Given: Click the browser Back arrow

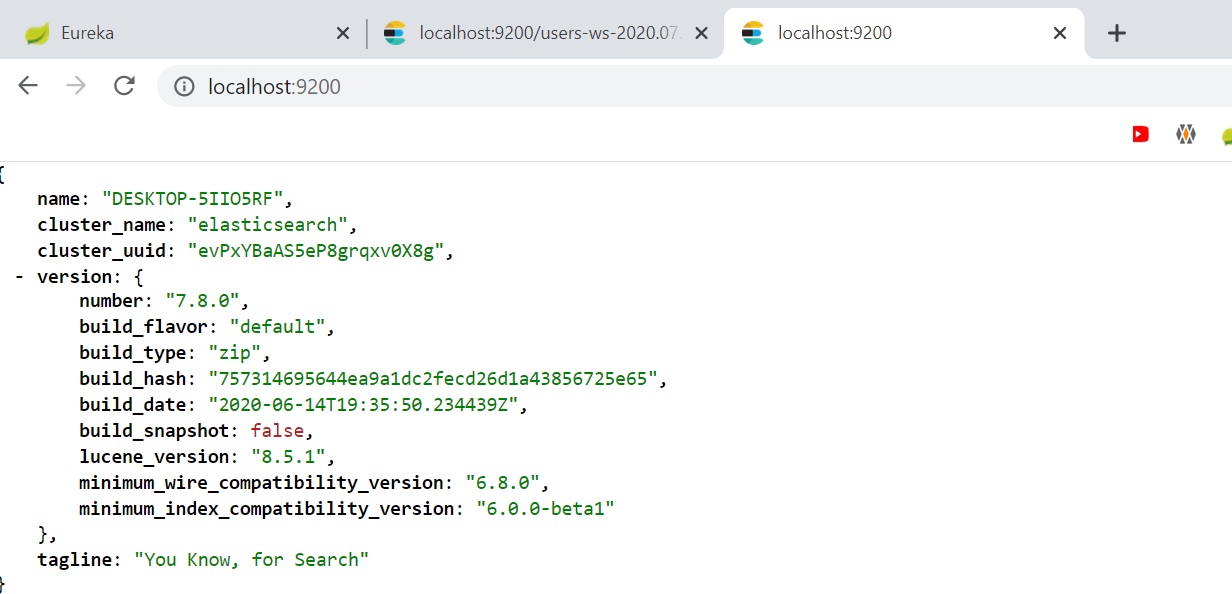Looking at the screenshot, I should 28,86.
